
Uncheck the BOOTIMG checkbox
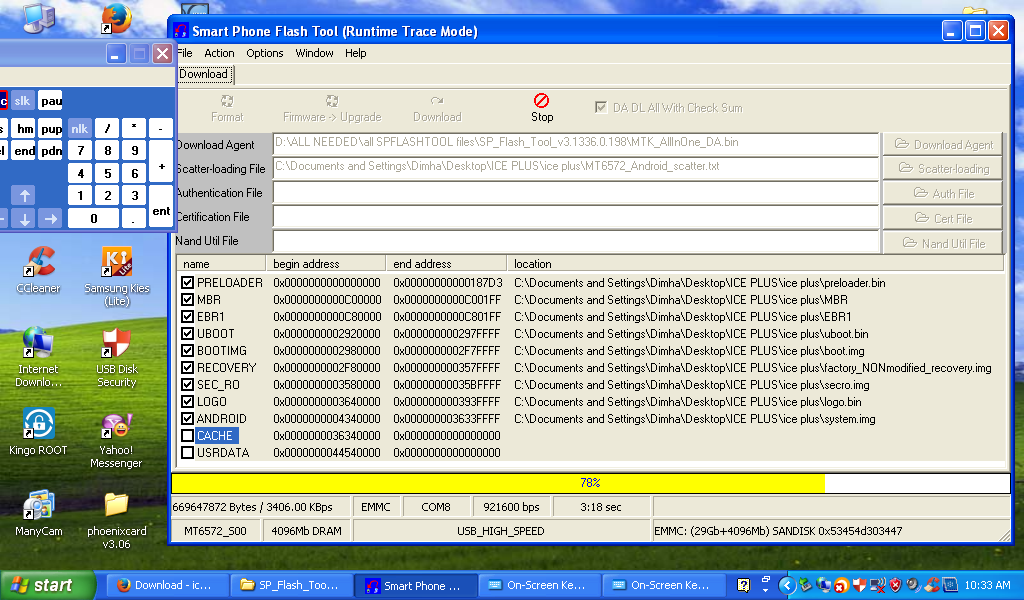pyautogui.click(x=187, y=351)
